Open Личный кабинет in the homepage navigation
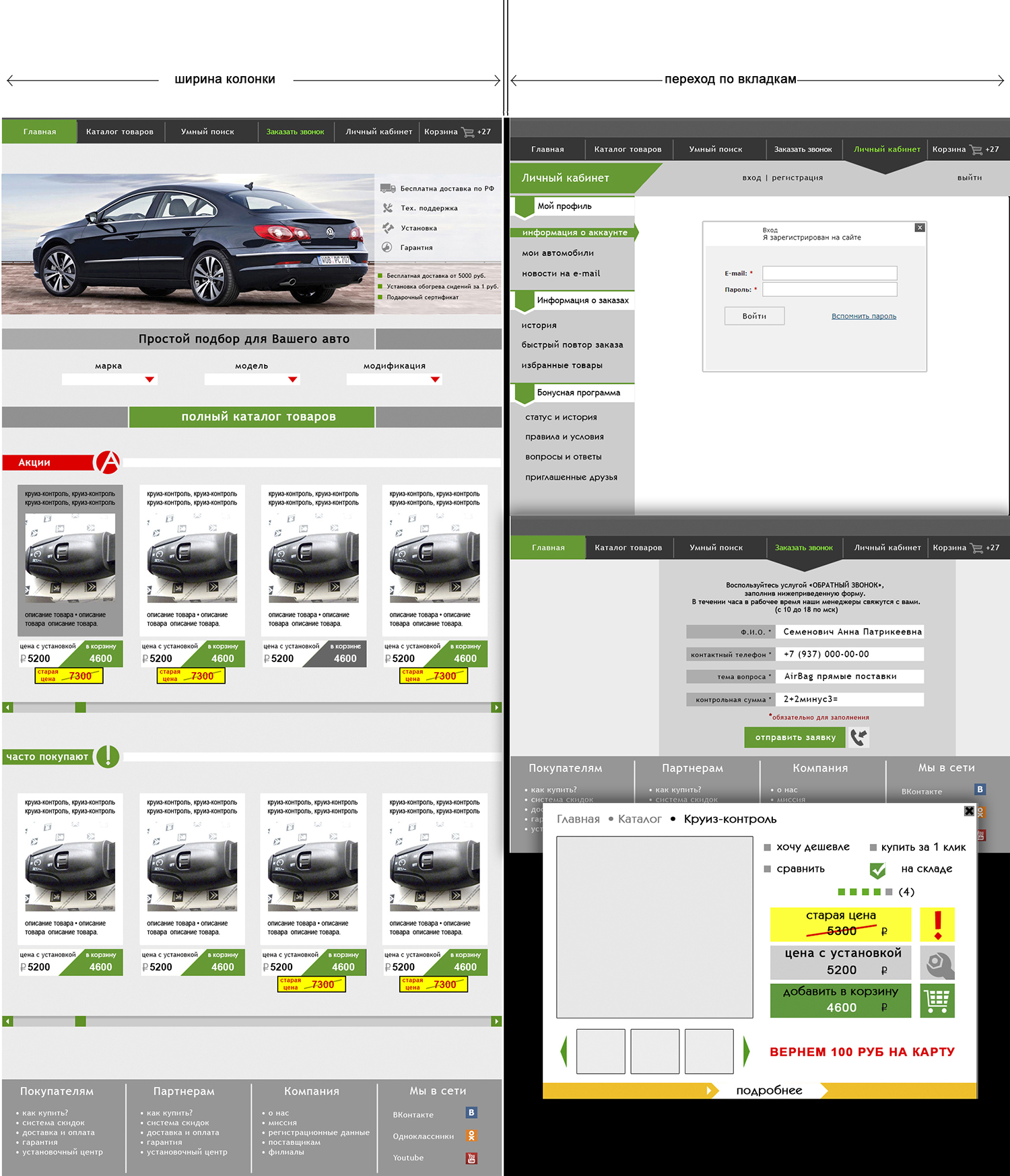This screenshot has width=1010, height=1176. click(x=379, y=132)
